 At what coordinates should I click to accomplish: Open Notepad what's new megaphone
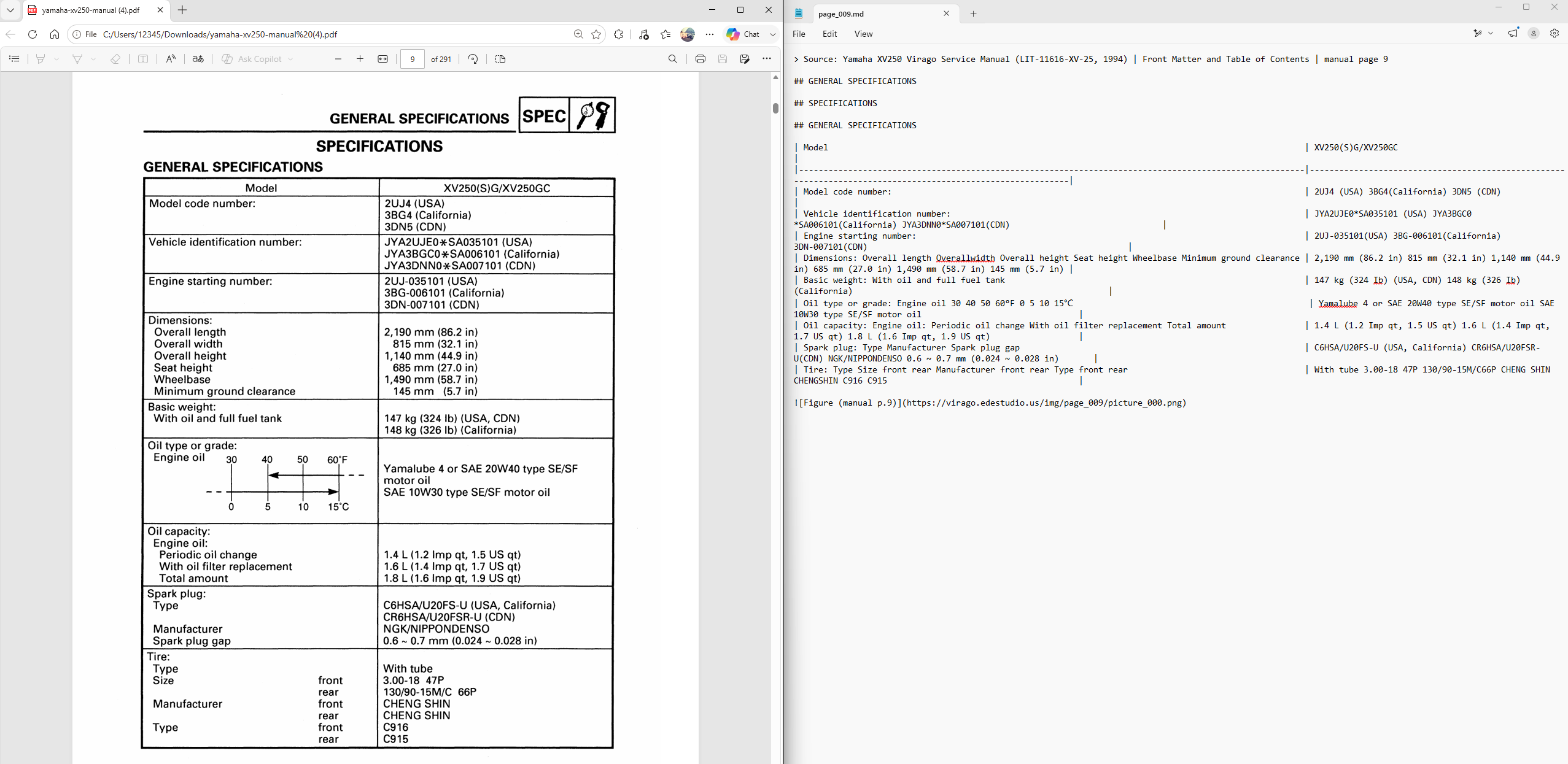(x=1513, y=33)
